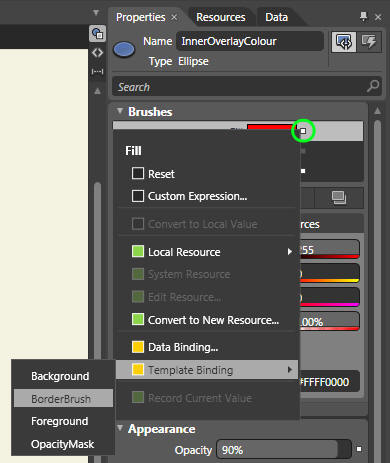390x463 pixels.
Task: Choose Reset from the Fill menu
Action: [x=207, y=174]
